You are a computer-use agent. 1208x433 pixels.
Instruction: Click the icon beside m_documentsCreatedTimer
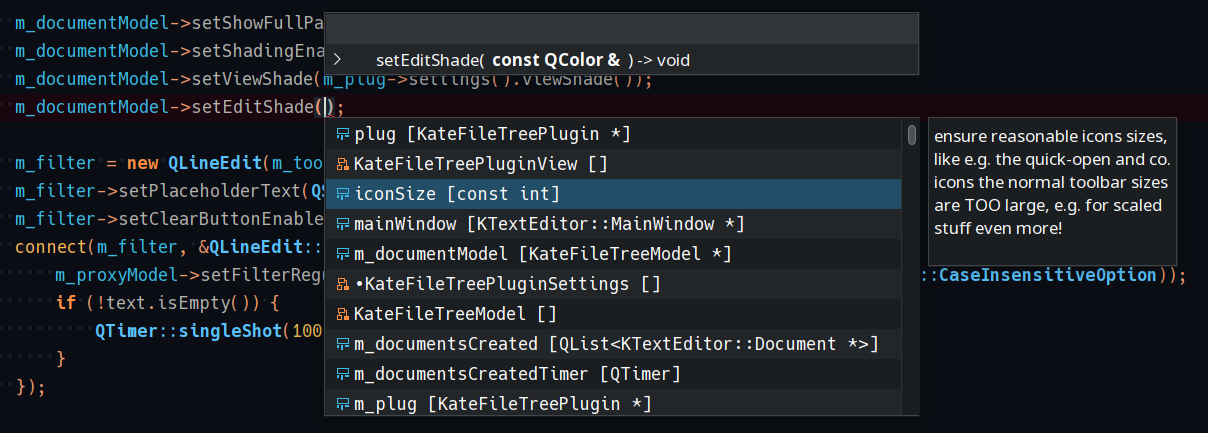tap(343, 374)
